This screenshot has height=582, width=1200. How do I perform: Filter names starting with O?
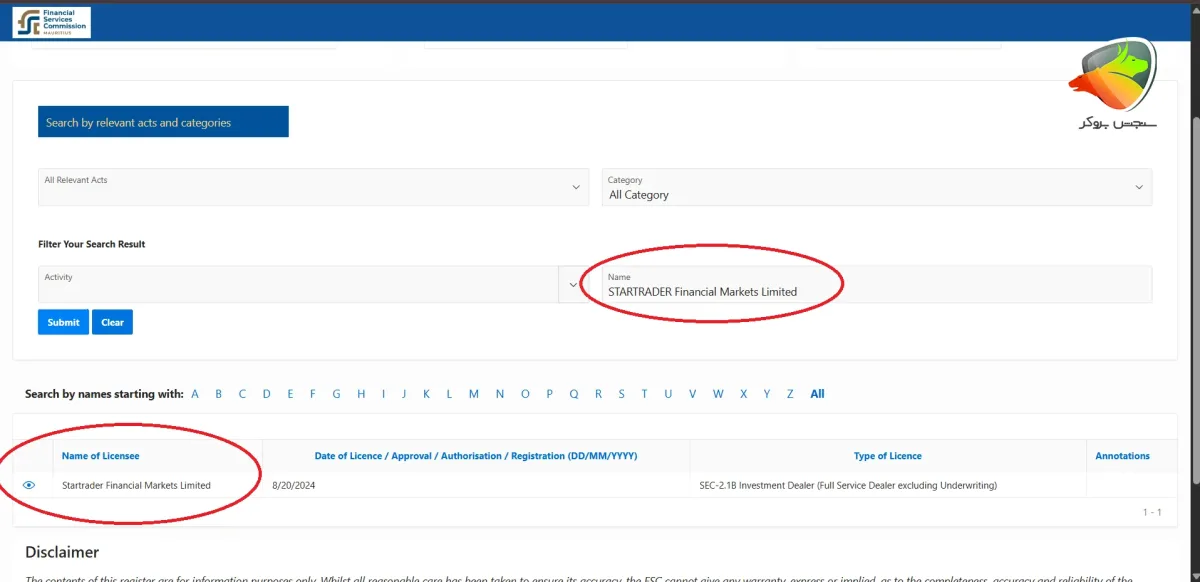coord(525,394)
